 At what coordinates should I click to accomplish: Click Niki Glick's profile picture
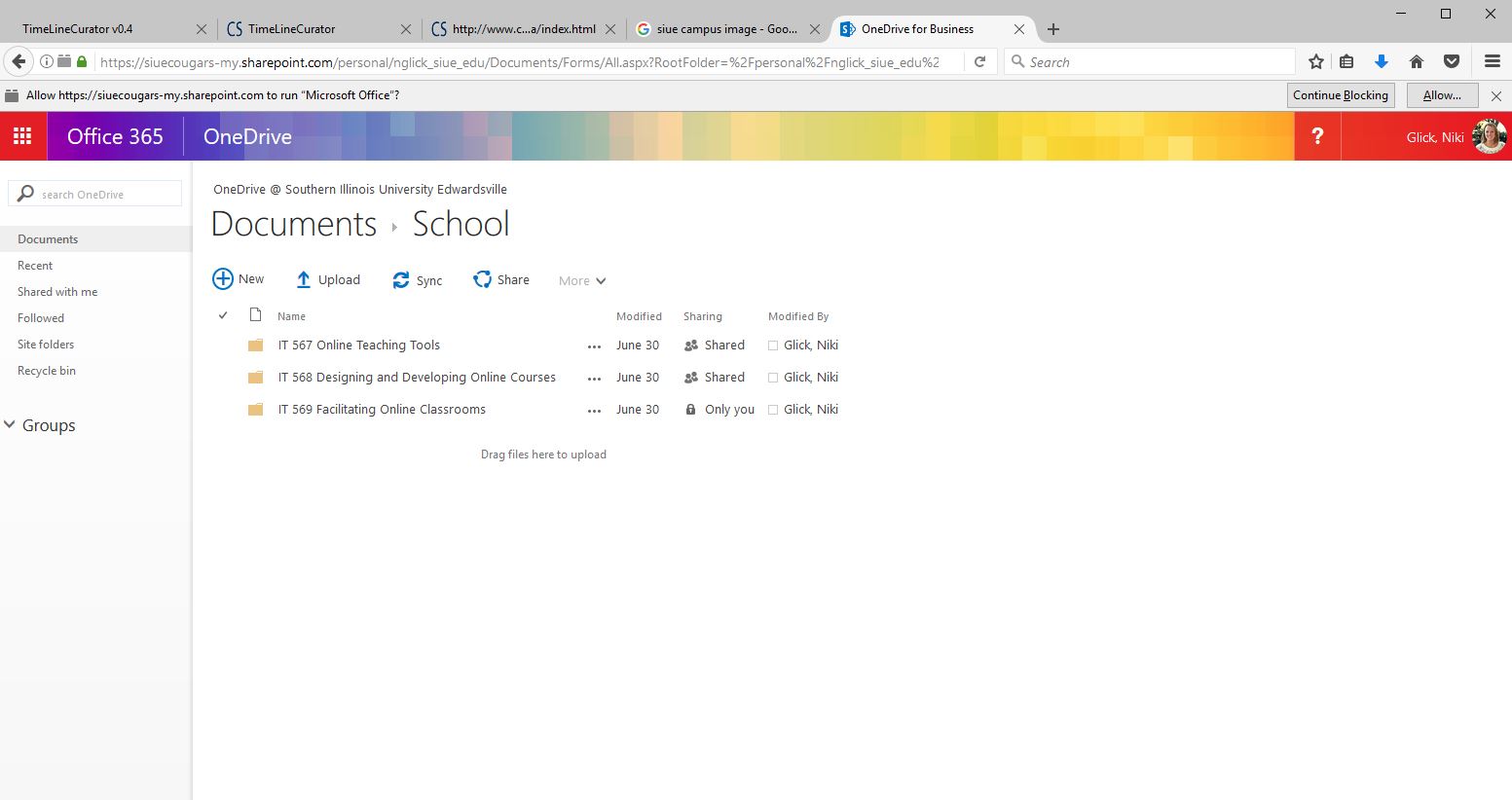(1490, 136)
